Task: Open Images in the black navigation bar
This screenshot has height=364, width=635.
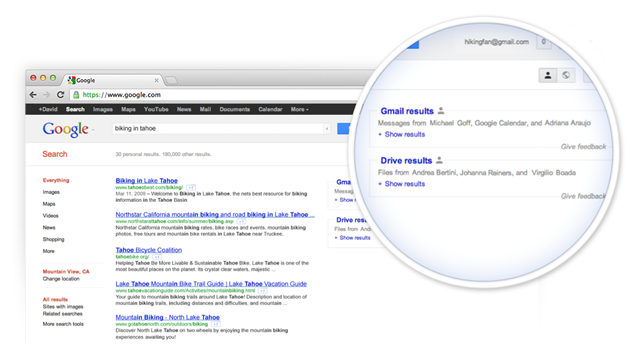Action: (x=103, y=109)
